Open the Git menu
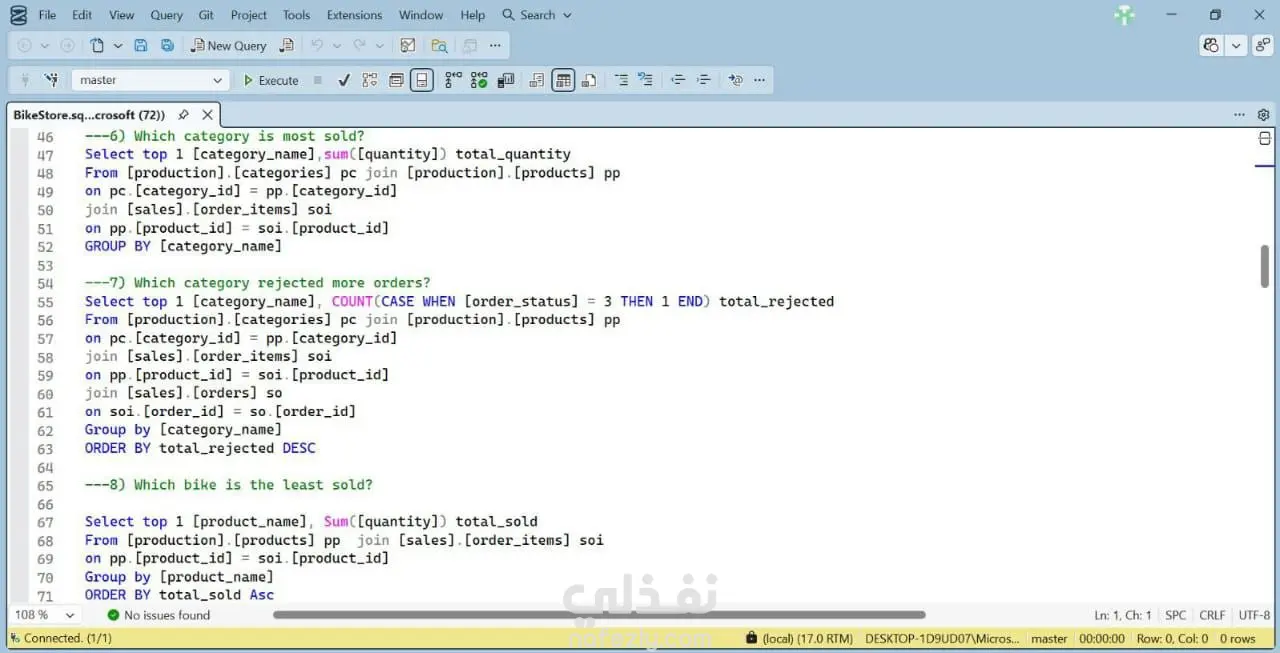This screenshot has height=653, width=1280. tap(206, 15)
